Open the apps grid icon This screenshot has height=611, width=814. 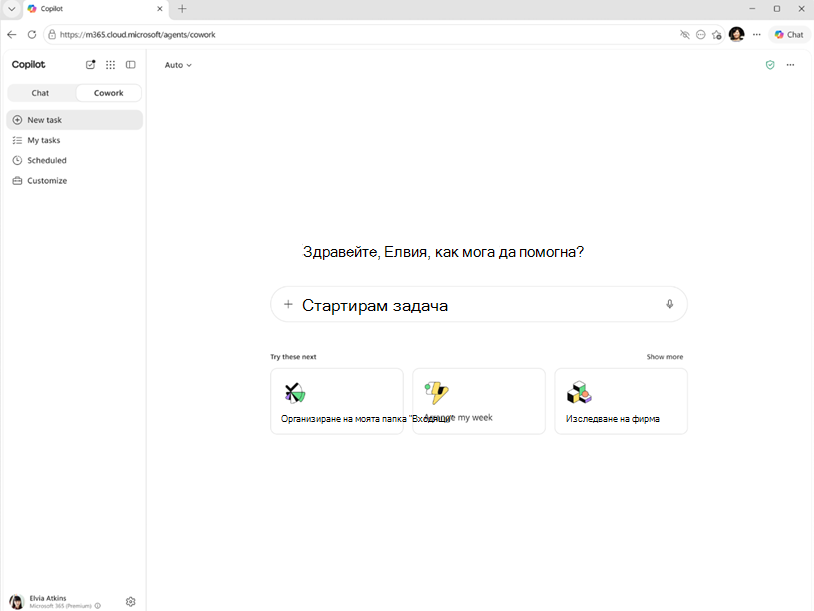111,64
